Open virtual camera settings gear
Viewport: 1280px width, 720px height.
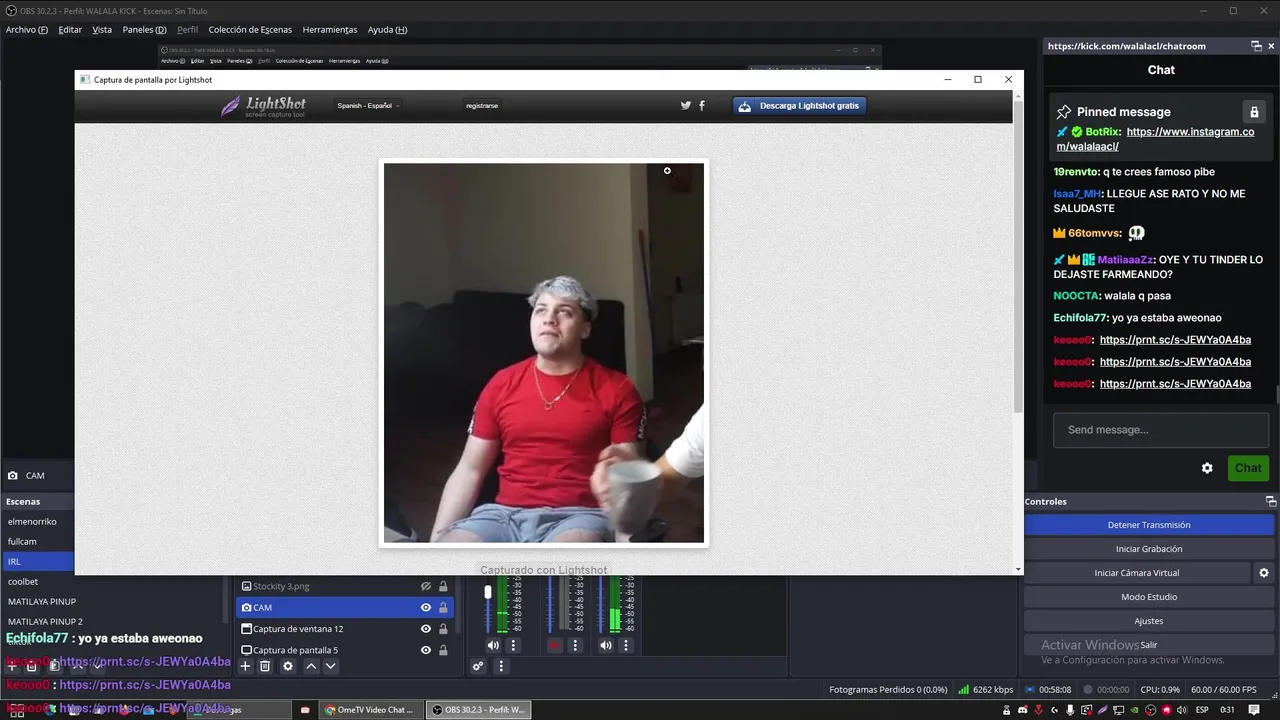(1264, 573)
